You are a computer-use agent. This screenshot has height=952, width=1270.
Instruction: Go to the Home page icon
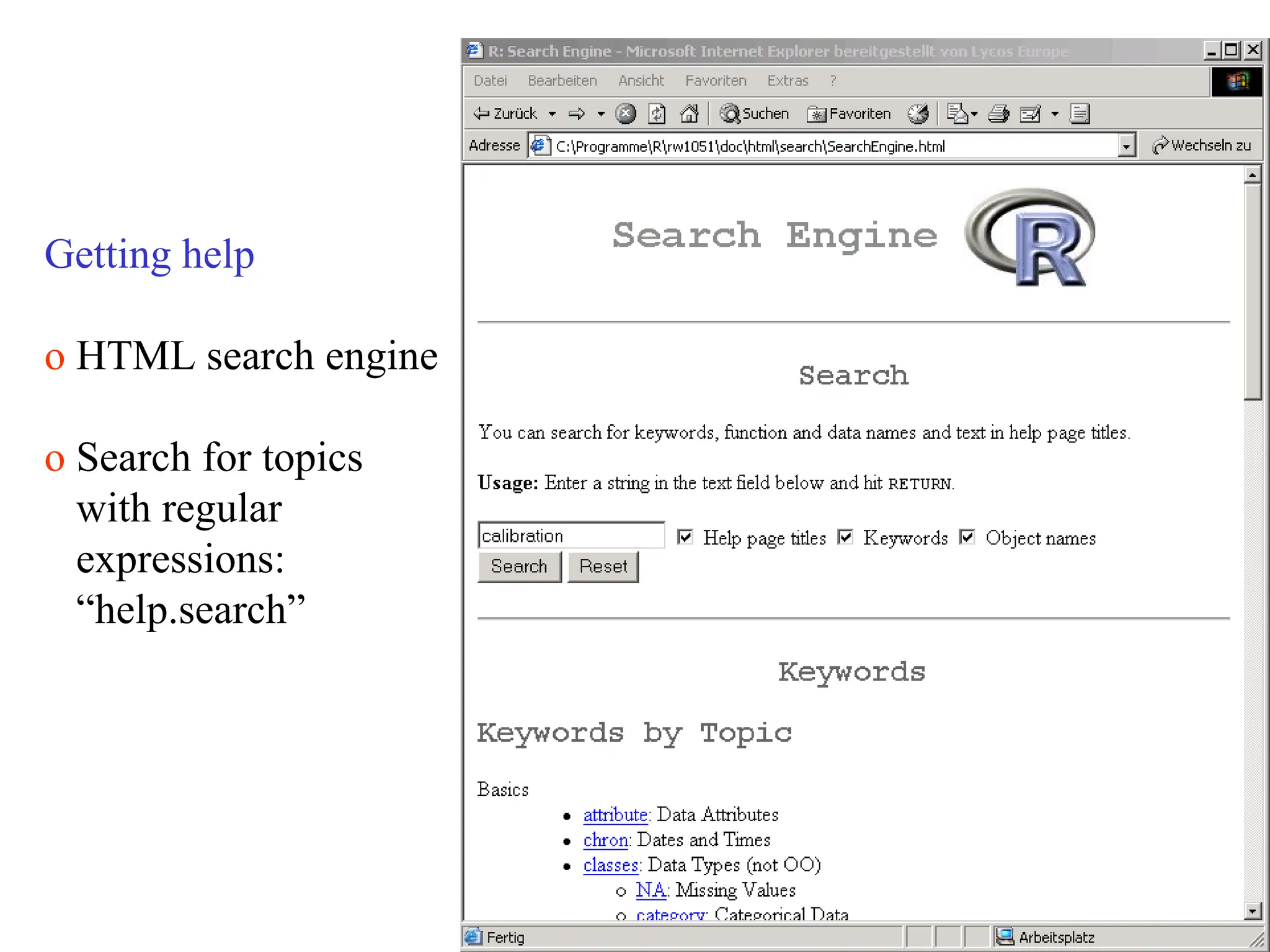689,113
